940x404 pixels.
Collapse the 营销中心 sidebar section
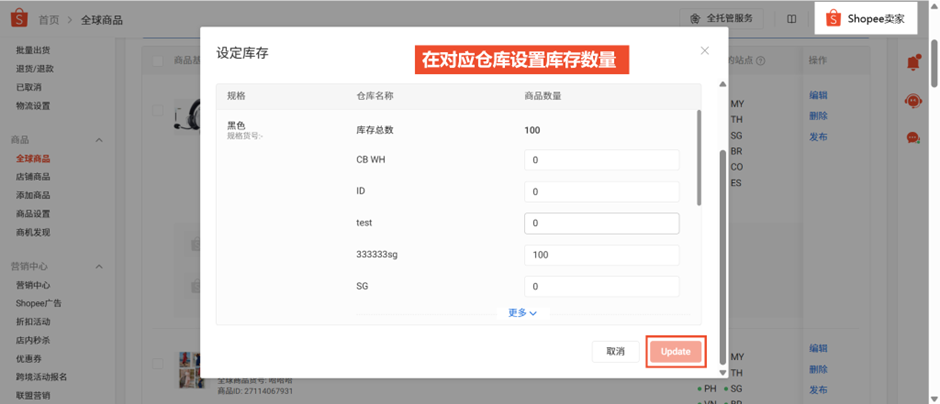coord(100,267)
